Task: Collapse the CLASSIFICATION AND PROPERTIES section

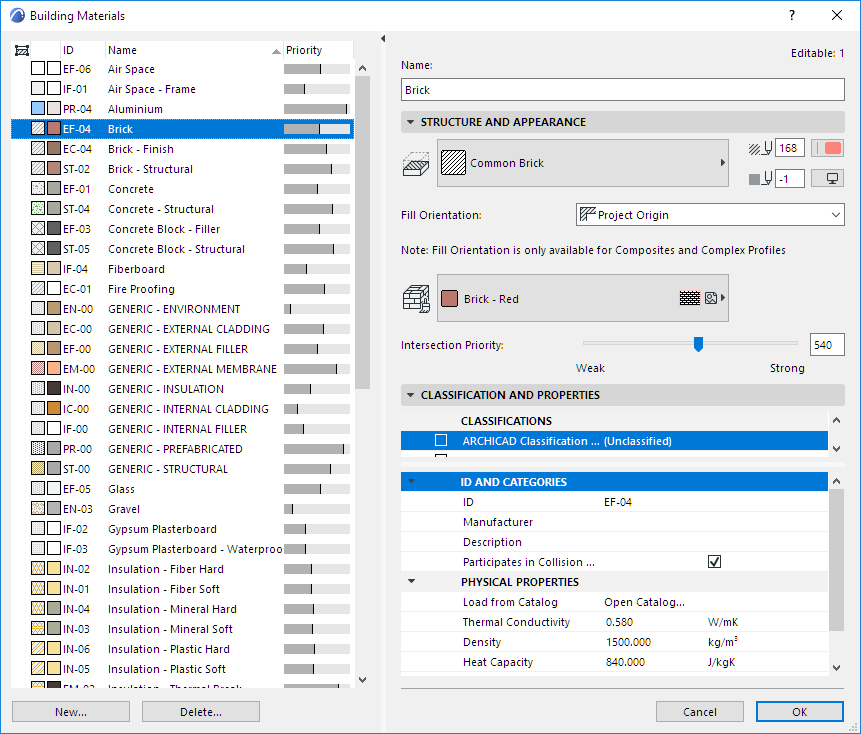Action: tap(410, 395)
